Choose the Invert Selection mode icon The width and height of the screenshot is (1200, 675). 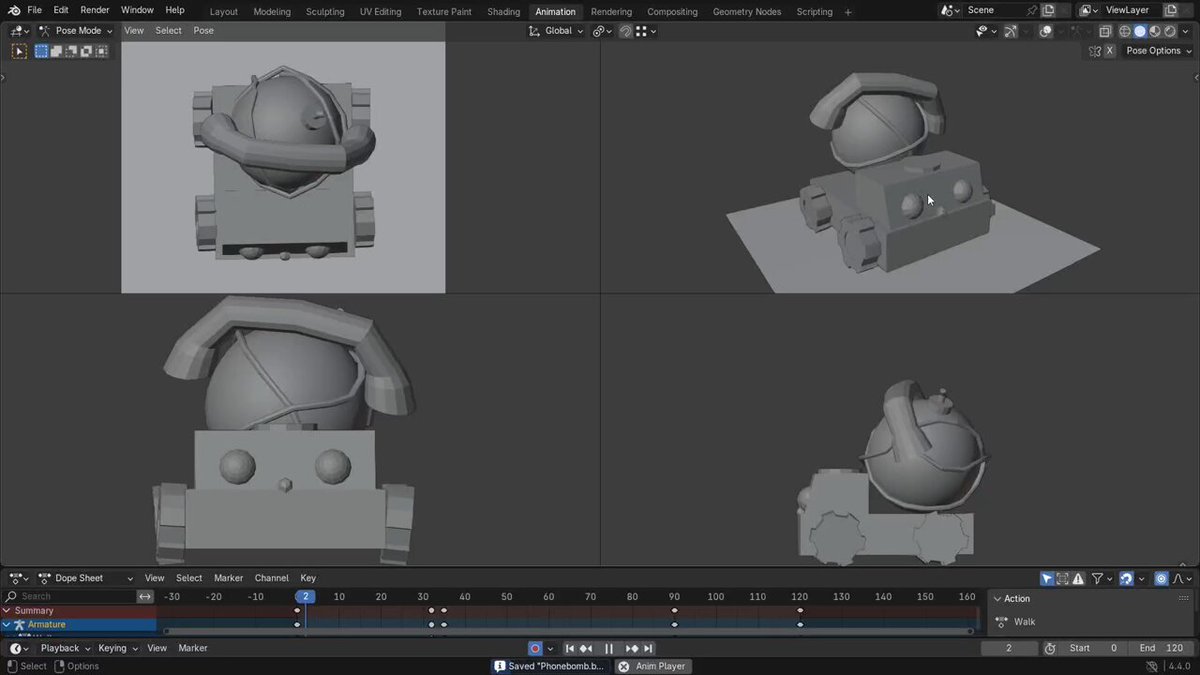[x=86, y=51]
